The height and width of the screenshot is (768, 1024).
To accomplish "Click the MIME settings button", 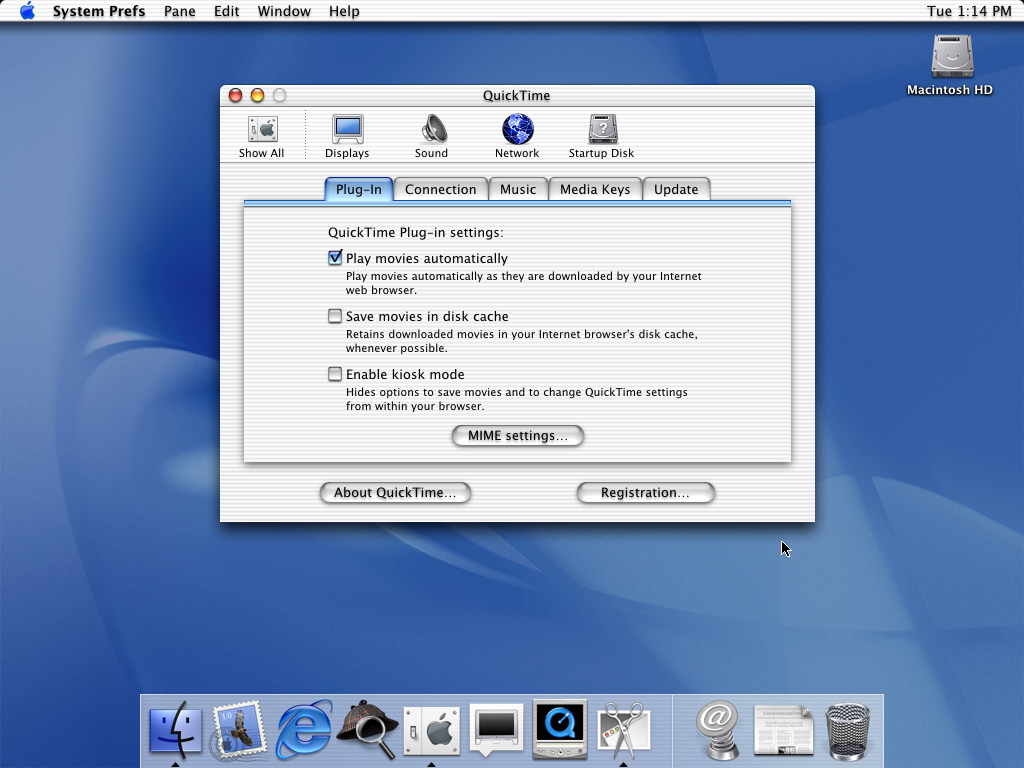I will tap(517, 436).
